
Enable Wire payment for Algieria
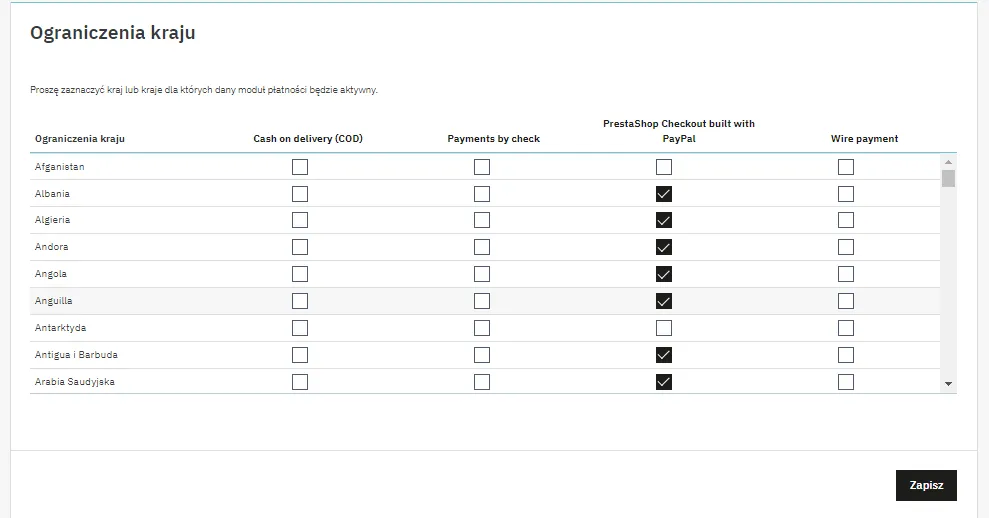(846, 220)
